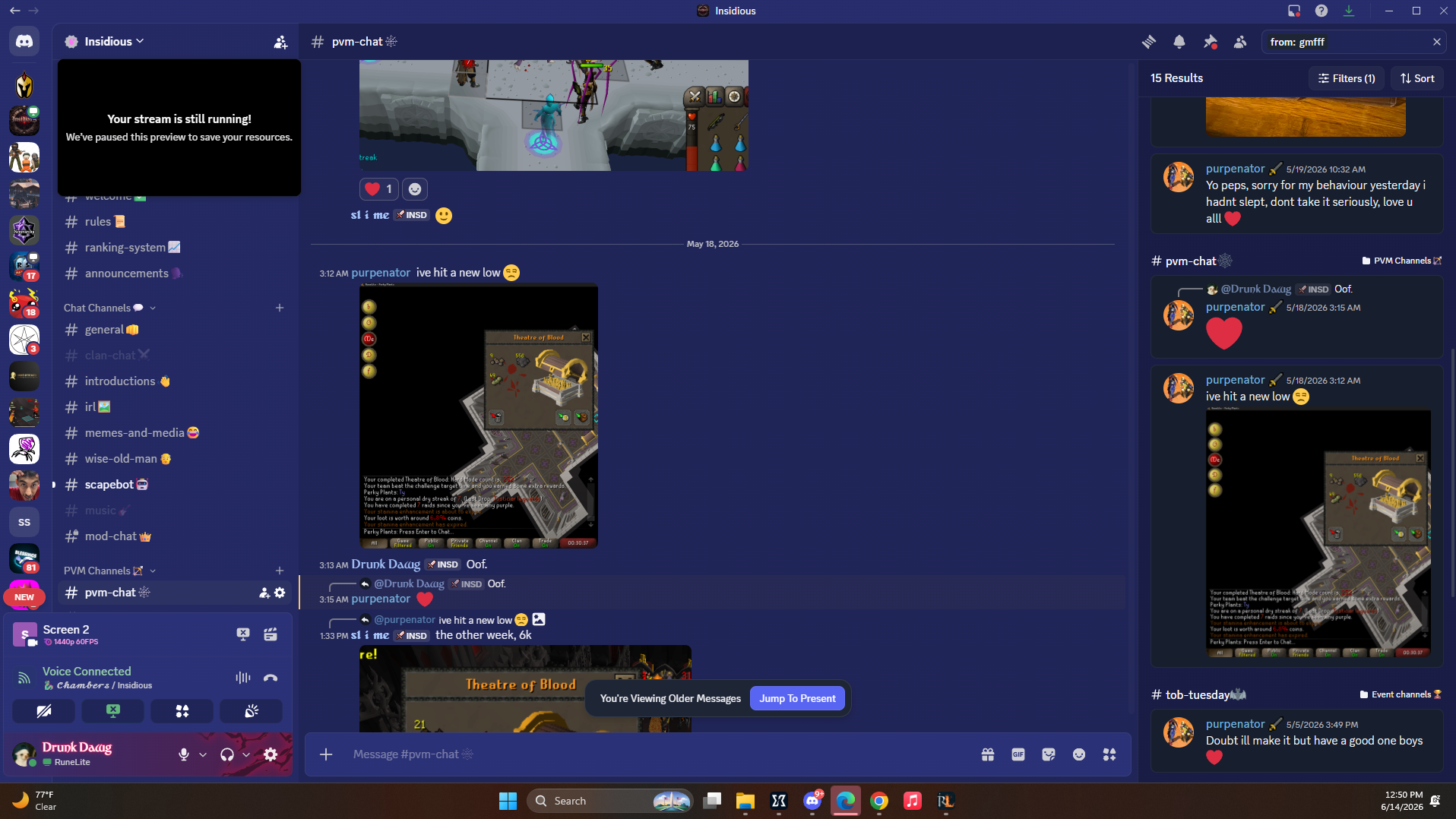This screenshot has height=819, width=1456.
Task: Open the wise-old-man channel
Action: (174, 459)
